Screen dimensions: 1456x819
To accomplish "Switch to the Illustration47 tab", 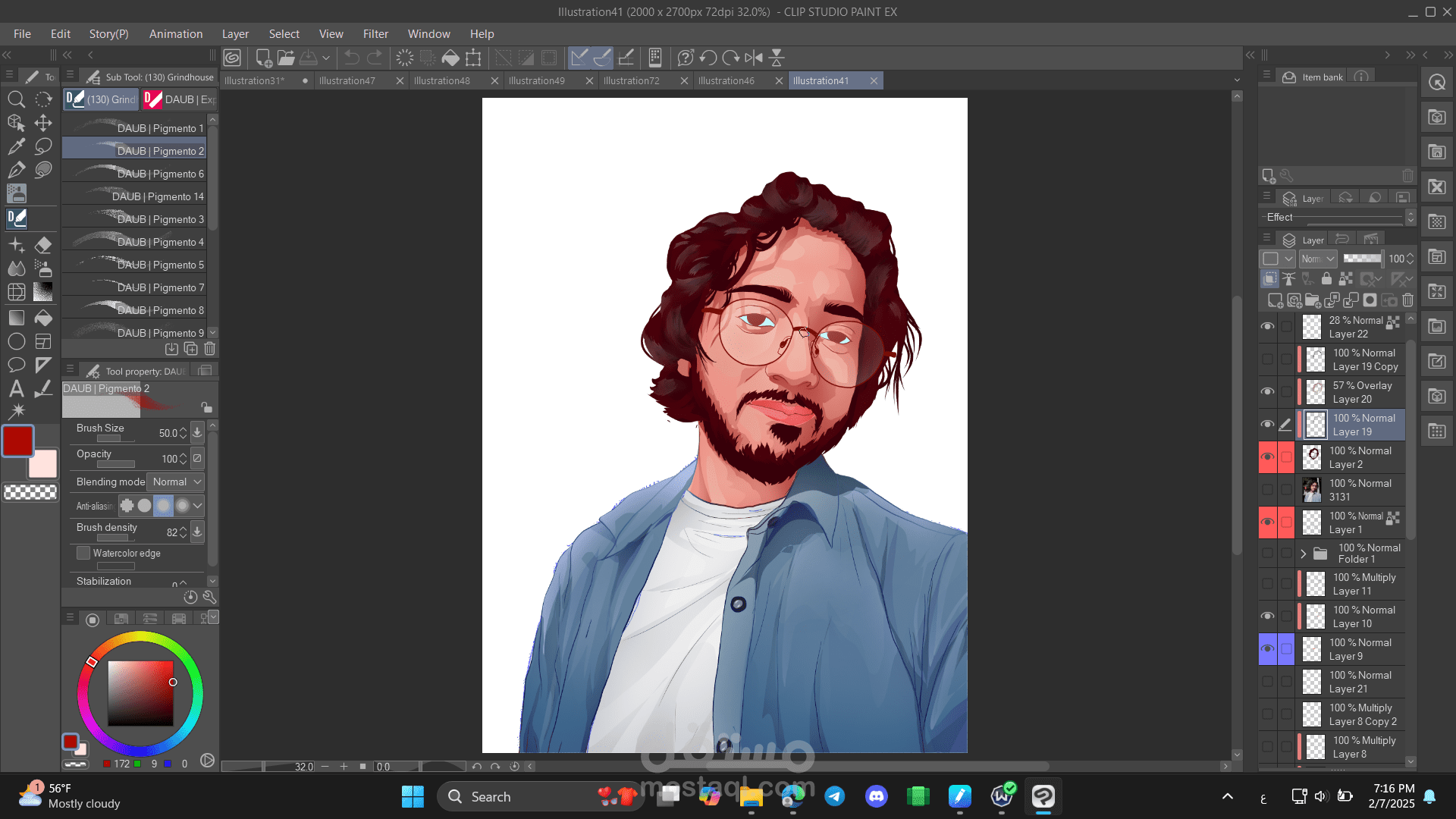I will (347, 80).
